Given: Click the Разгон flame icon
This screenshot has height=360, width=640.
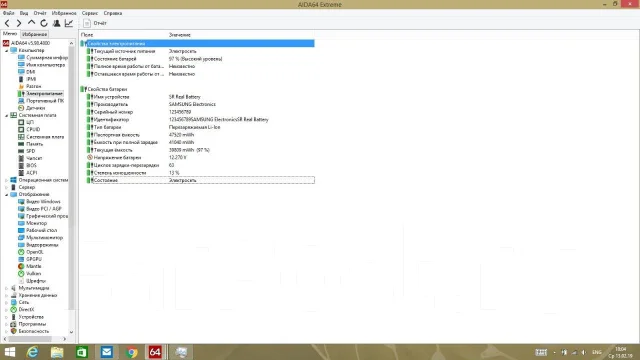Looking at the screenshot, I should pos(21,87).
